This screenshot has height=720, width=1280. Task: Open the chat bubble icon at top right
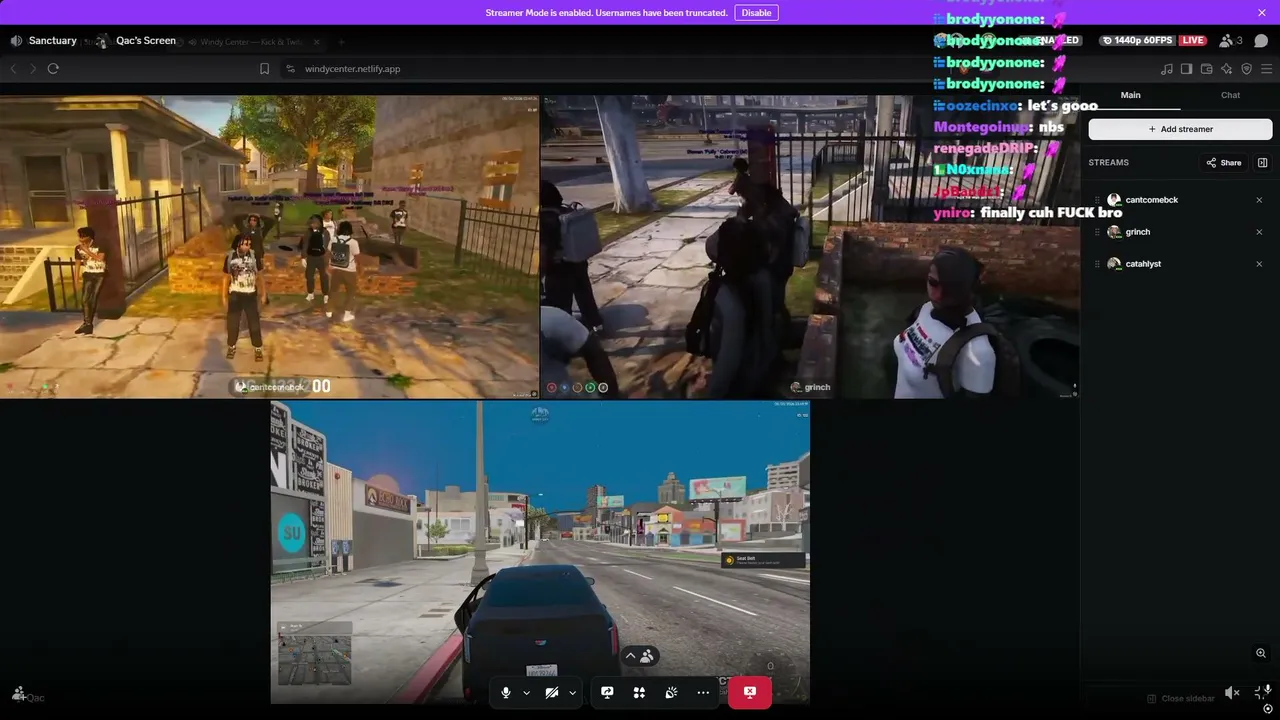click(1261, 41)
